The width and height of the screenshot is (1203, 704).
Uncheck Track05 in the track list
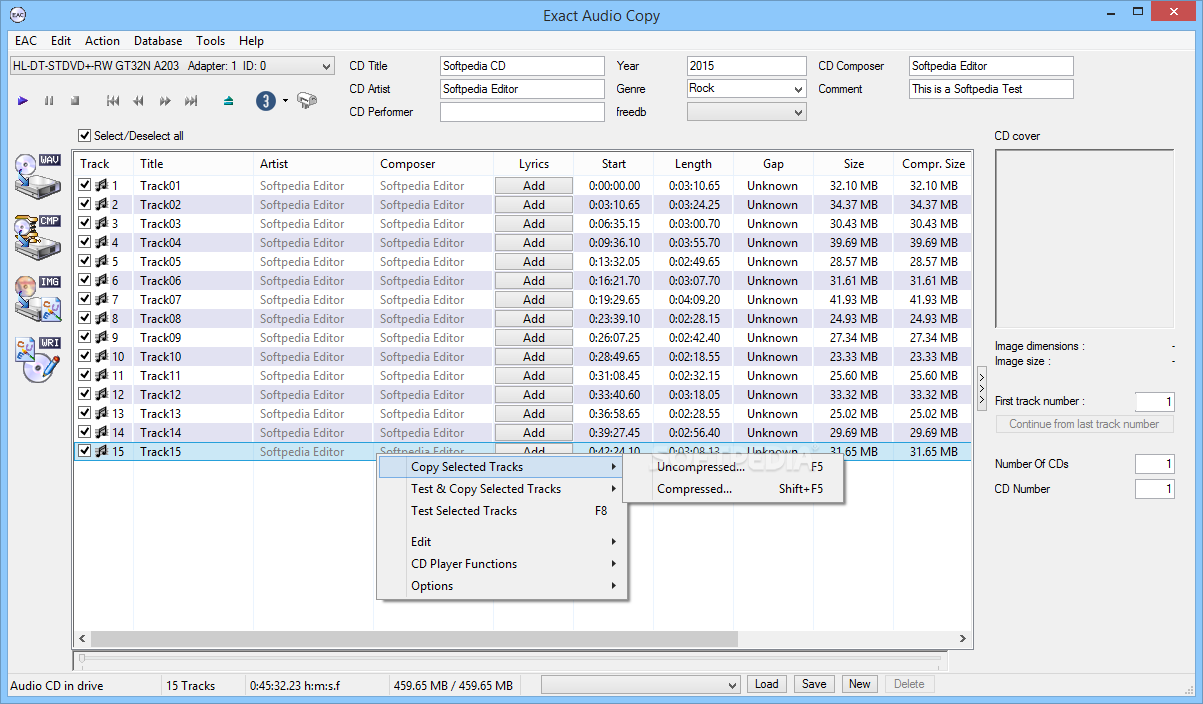point(85,261)
